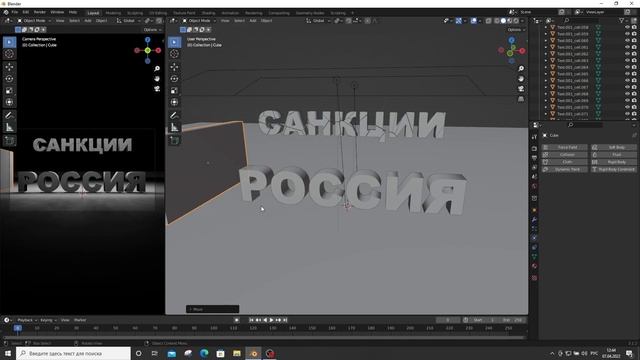The height and width of the screenshot is (360, 640).
Task: Activate Select Box tool in User Perspective viewport
Action: pos(174,42)
